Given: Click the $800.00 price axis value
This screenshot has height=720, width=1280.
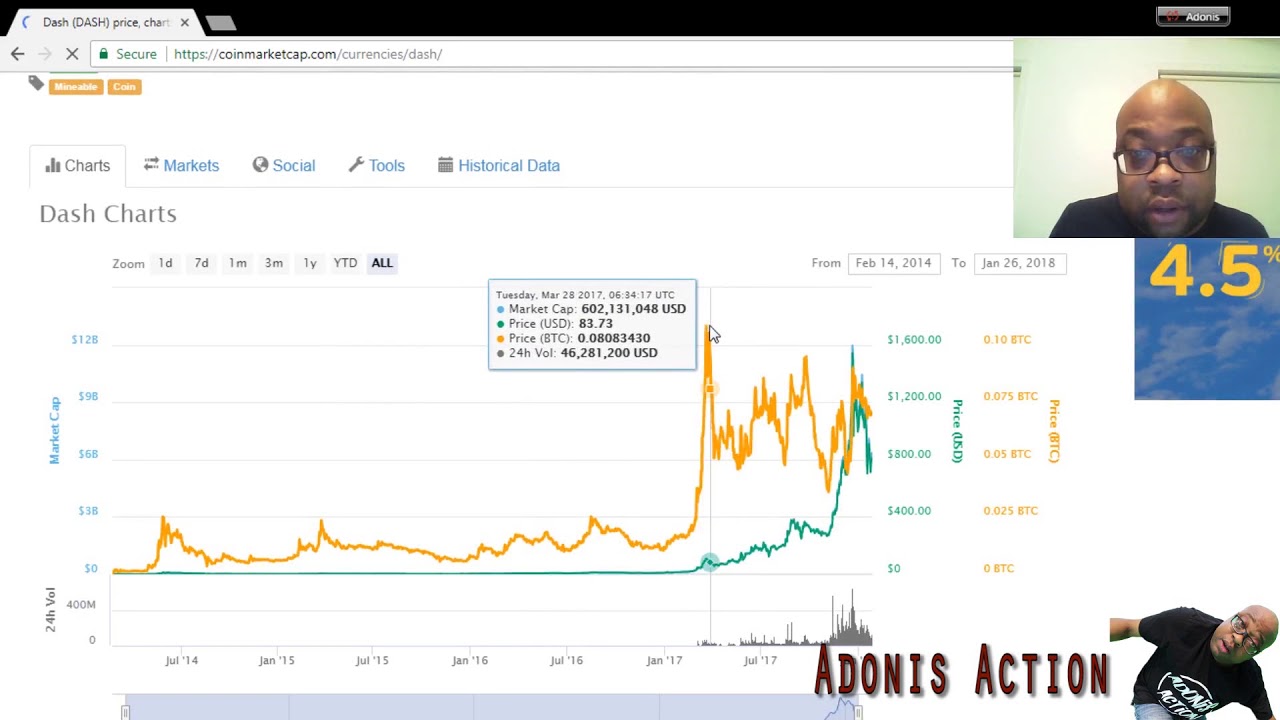Looking at the screenshot, I should pyautogui.click(x=909, y=454).
